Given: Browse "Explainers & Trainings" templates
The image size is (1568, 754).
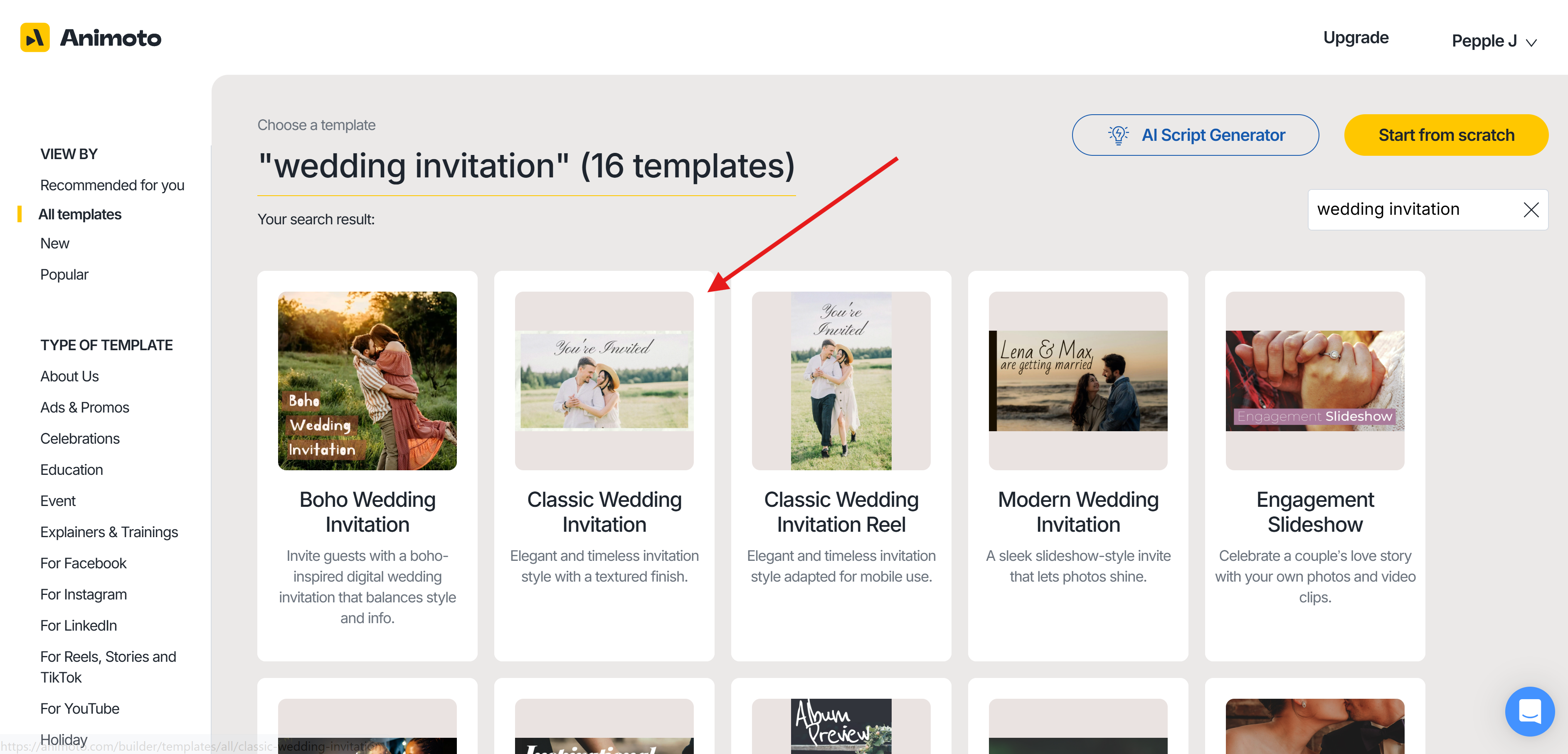Looking at the screenshot, I should tap(109, 531).
